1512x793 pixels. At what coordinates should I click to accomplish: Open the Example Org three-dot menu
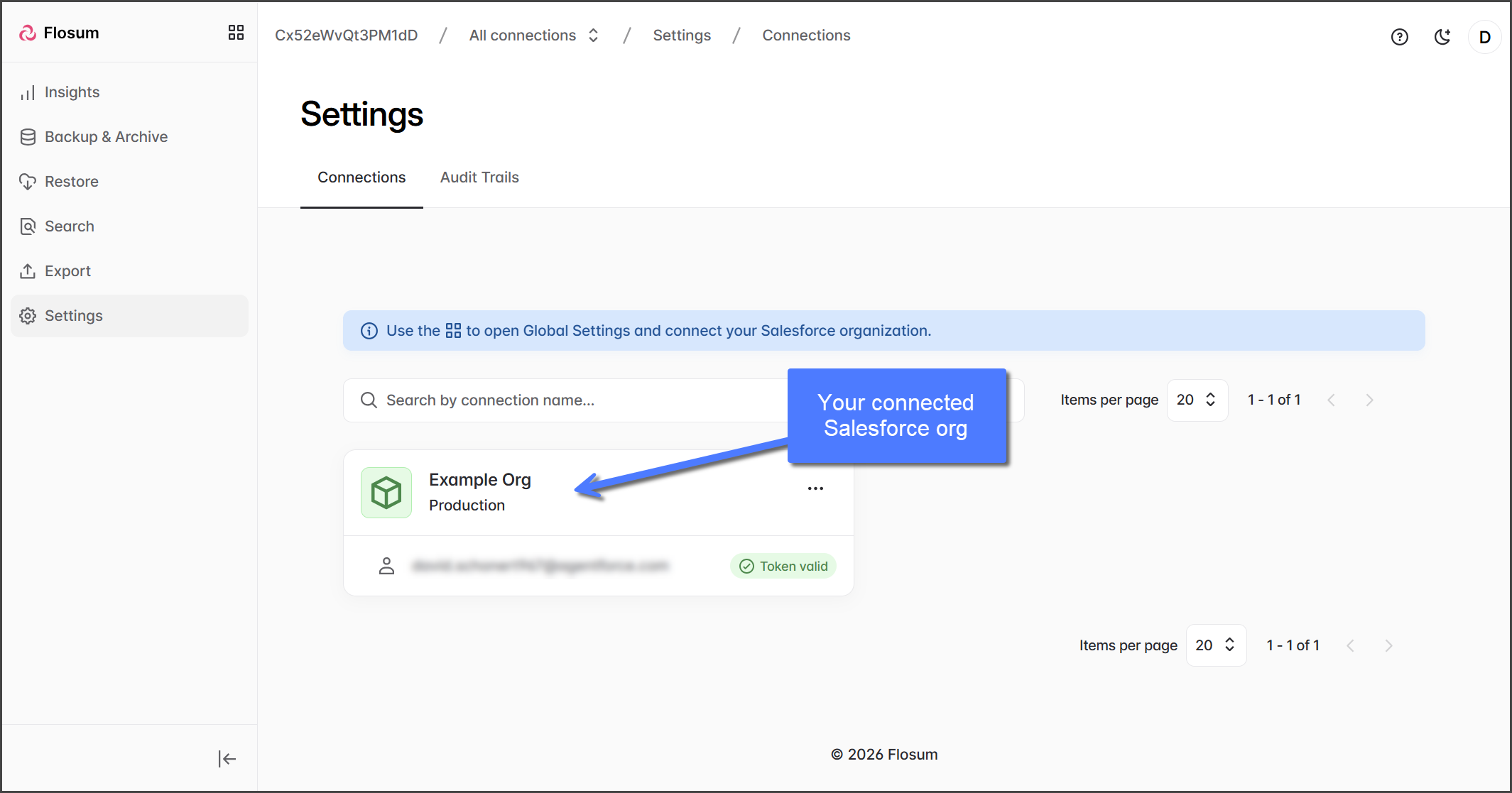[x=815, y=488]
